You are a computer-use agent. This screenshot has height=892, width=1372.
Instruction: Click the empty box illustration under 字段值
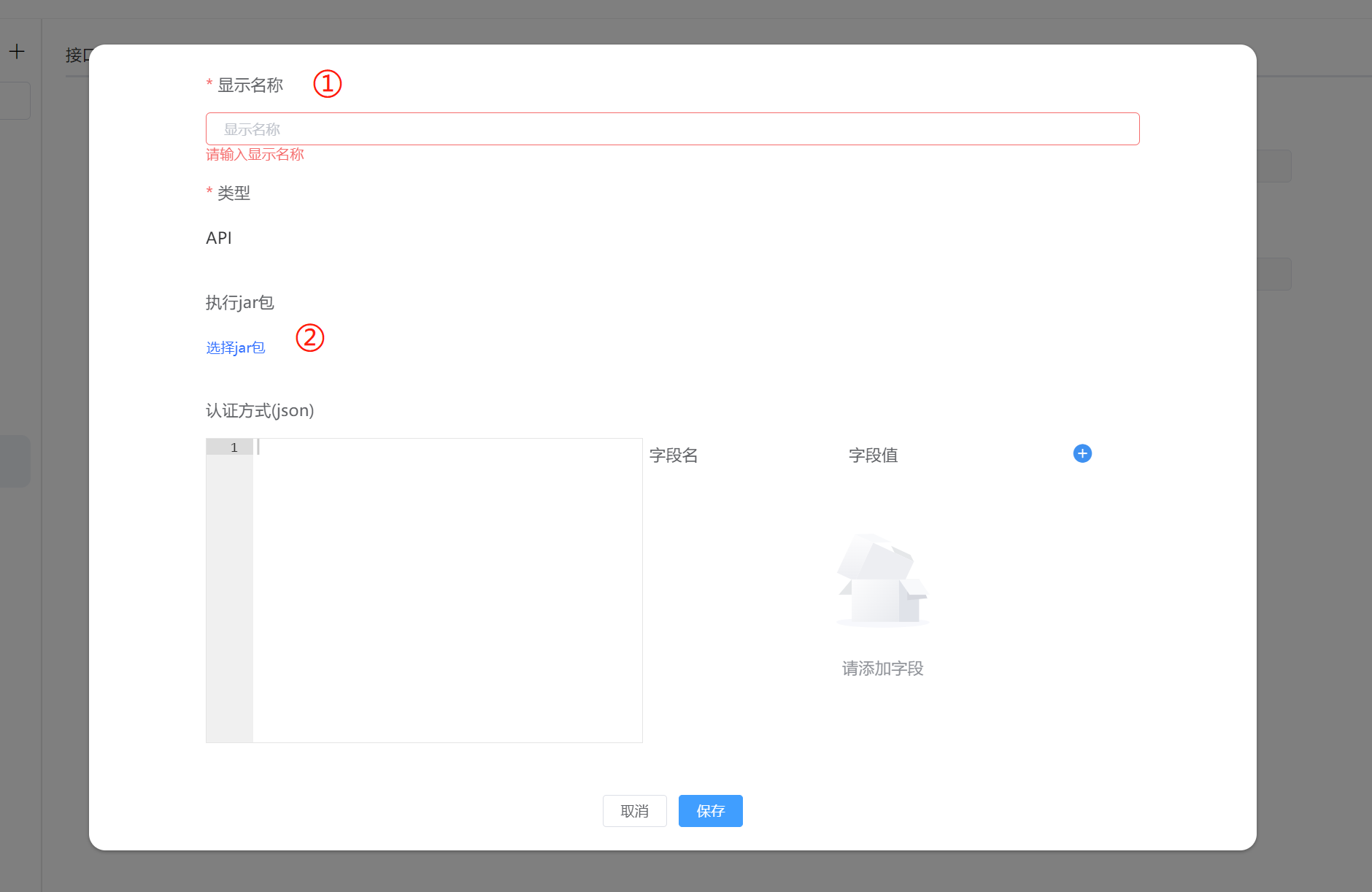[882, 580]
